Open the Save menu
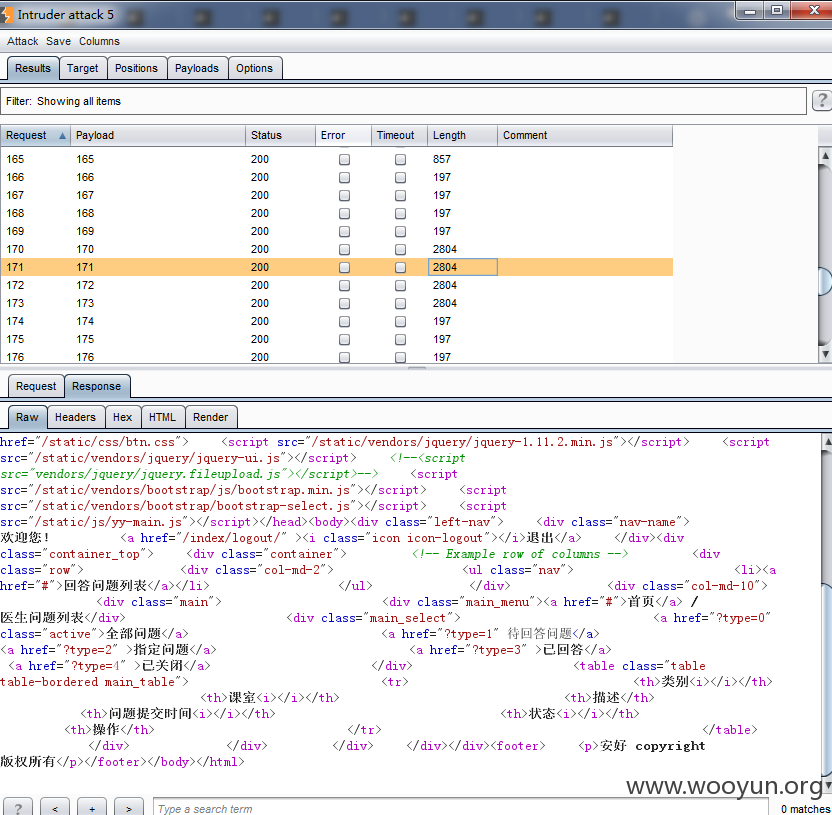 [x=58, y=41]
